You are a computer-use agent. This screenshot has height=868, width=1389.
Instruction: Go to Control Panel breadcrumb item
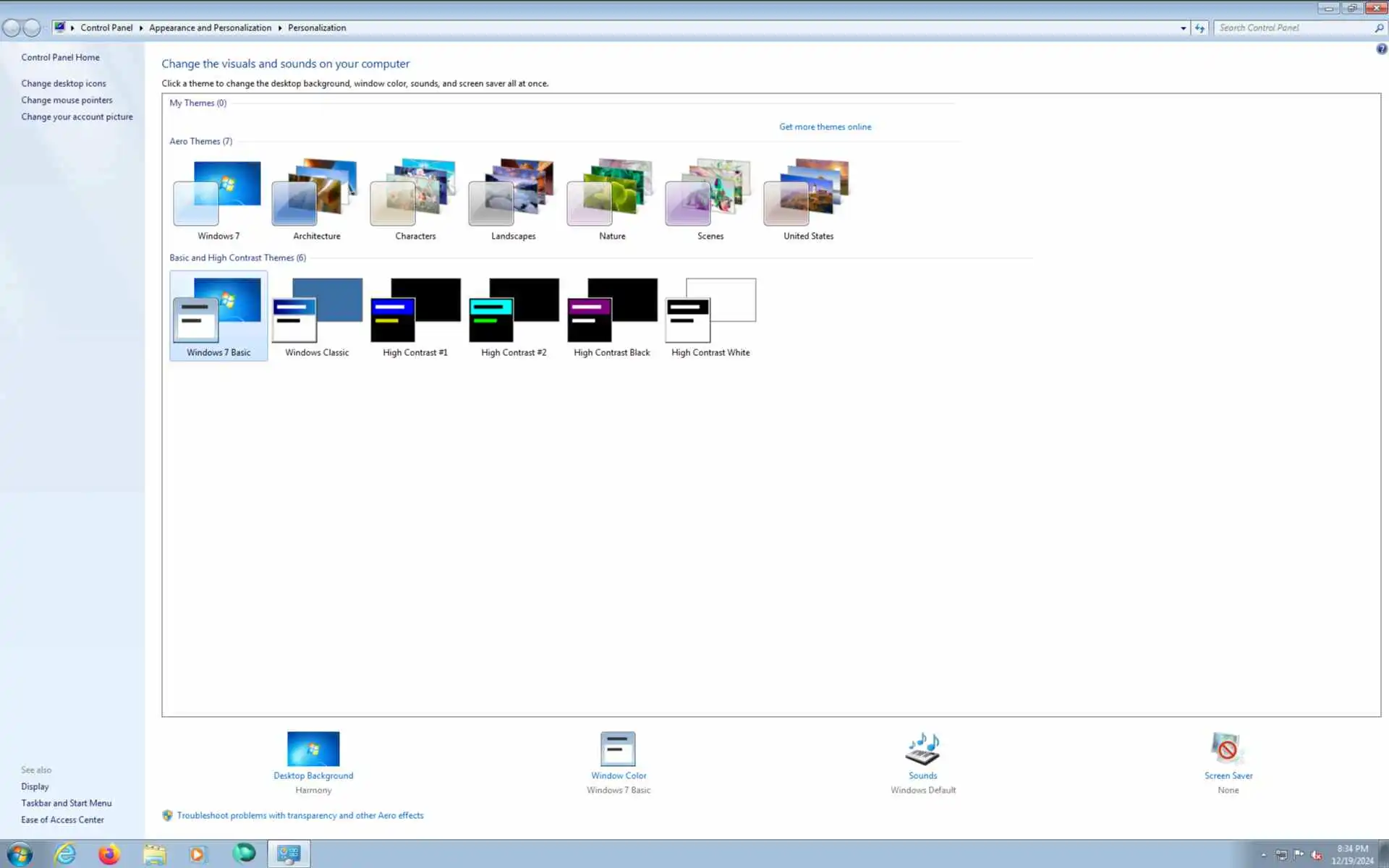pos(106,28)
